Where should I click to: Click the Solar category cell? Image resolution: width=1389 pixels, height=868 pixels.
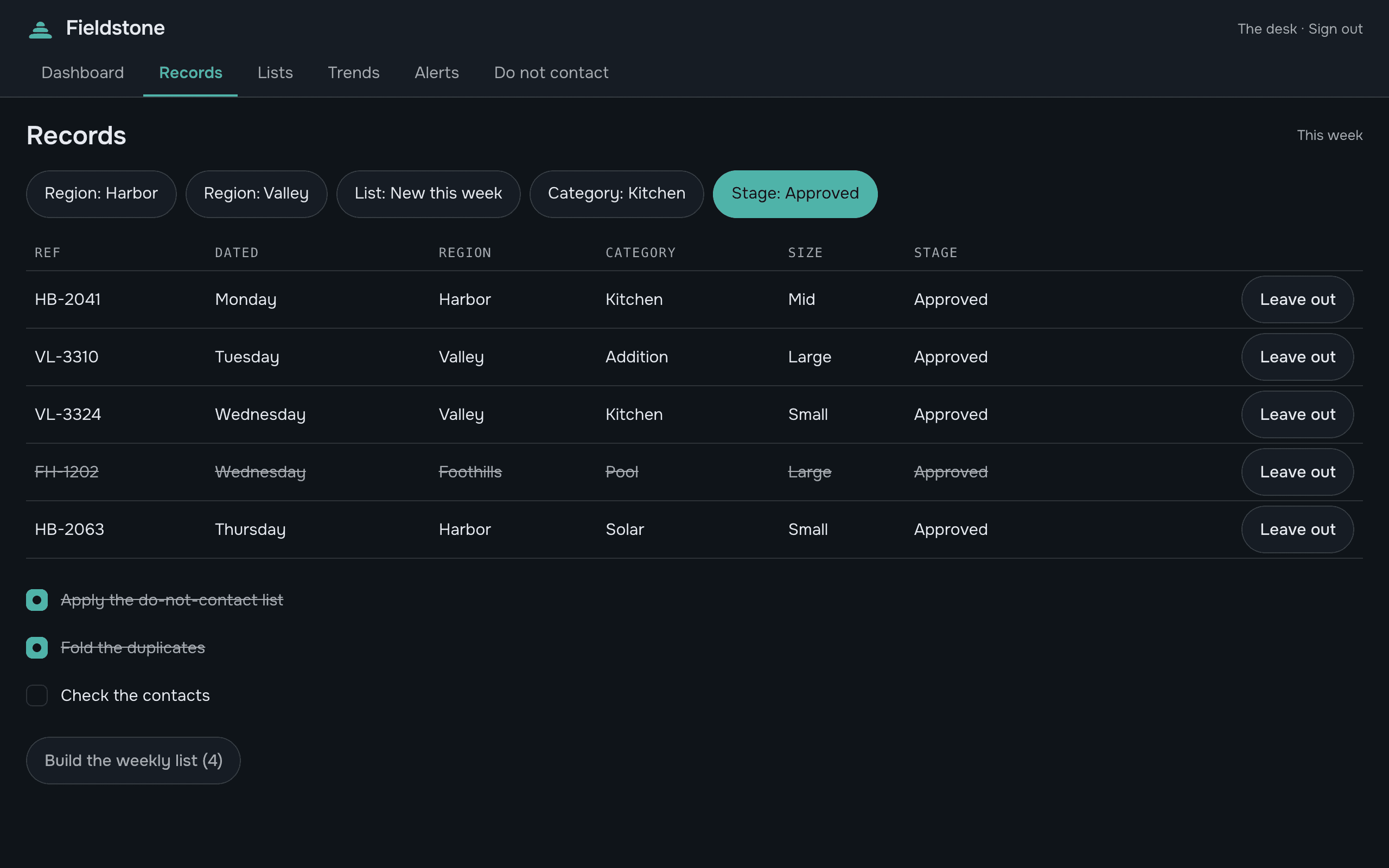point(625,529)
